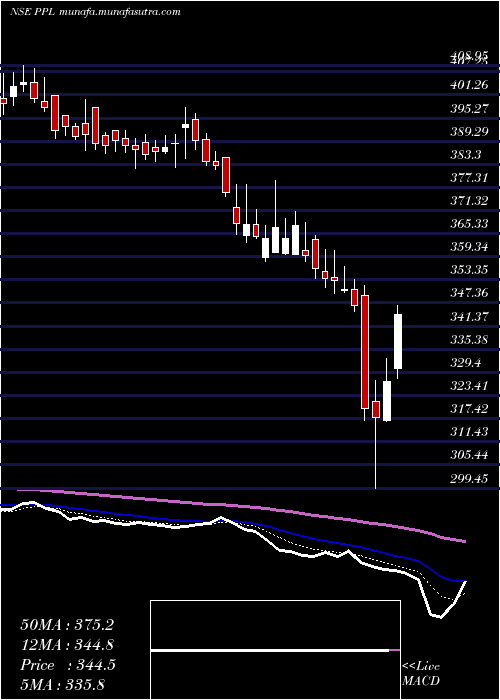Click the candle with the long lower wick
This screenshot has height=700, width=500.
376,434
